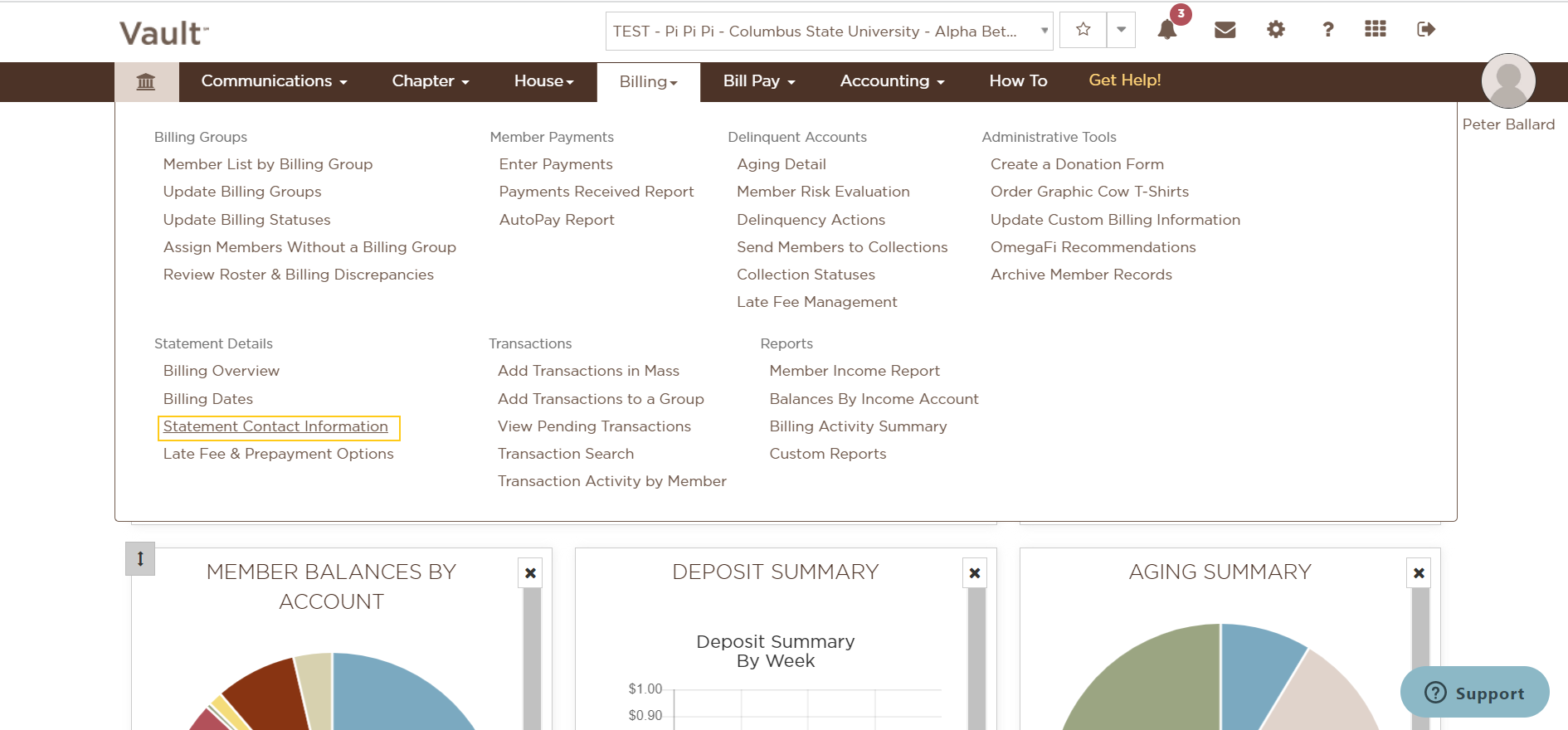
Task: Open the Bill Pay menu
Action: point(759,81)
